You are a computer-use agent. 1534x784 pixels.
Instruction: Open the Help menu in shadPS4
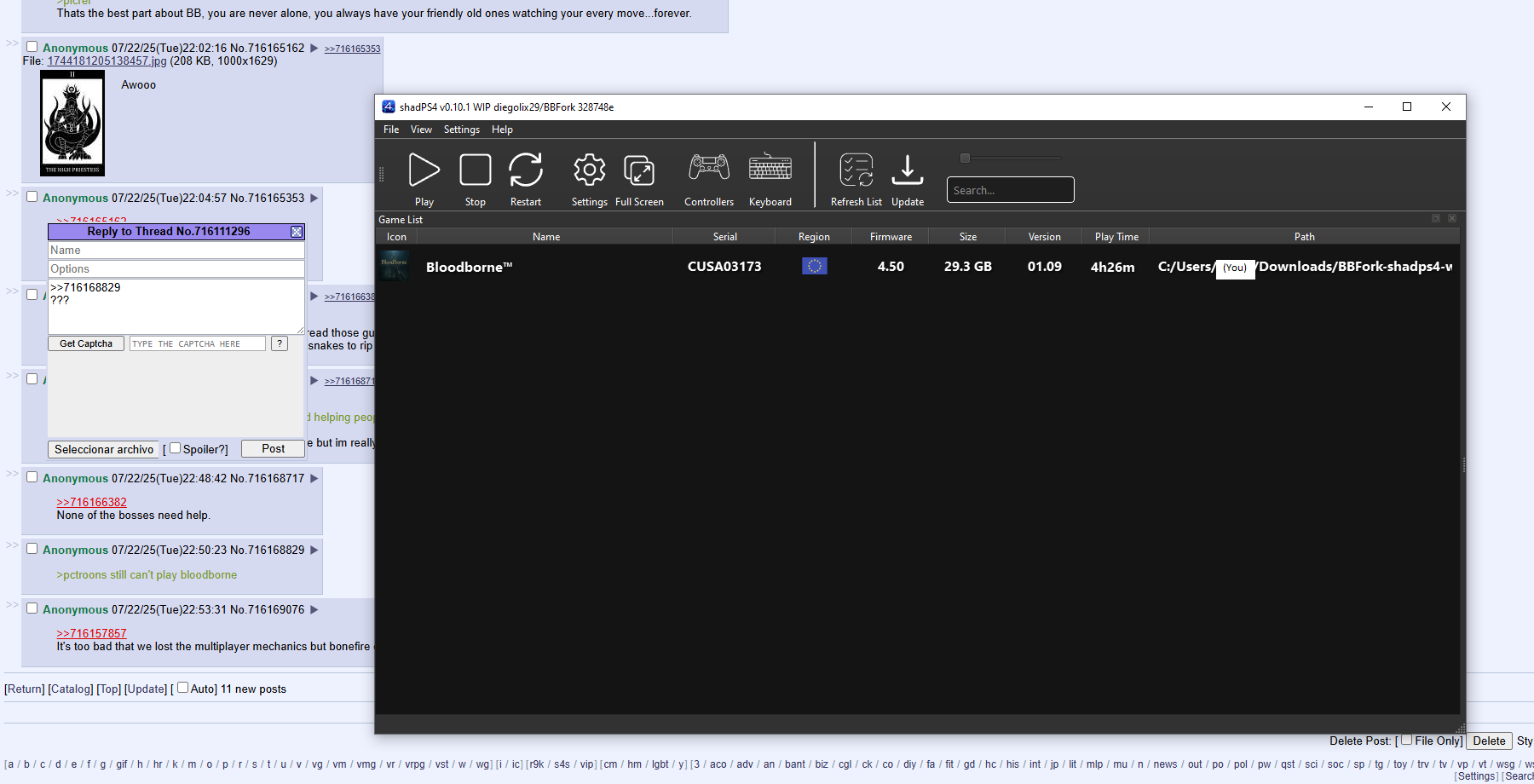tap(502, 130)
